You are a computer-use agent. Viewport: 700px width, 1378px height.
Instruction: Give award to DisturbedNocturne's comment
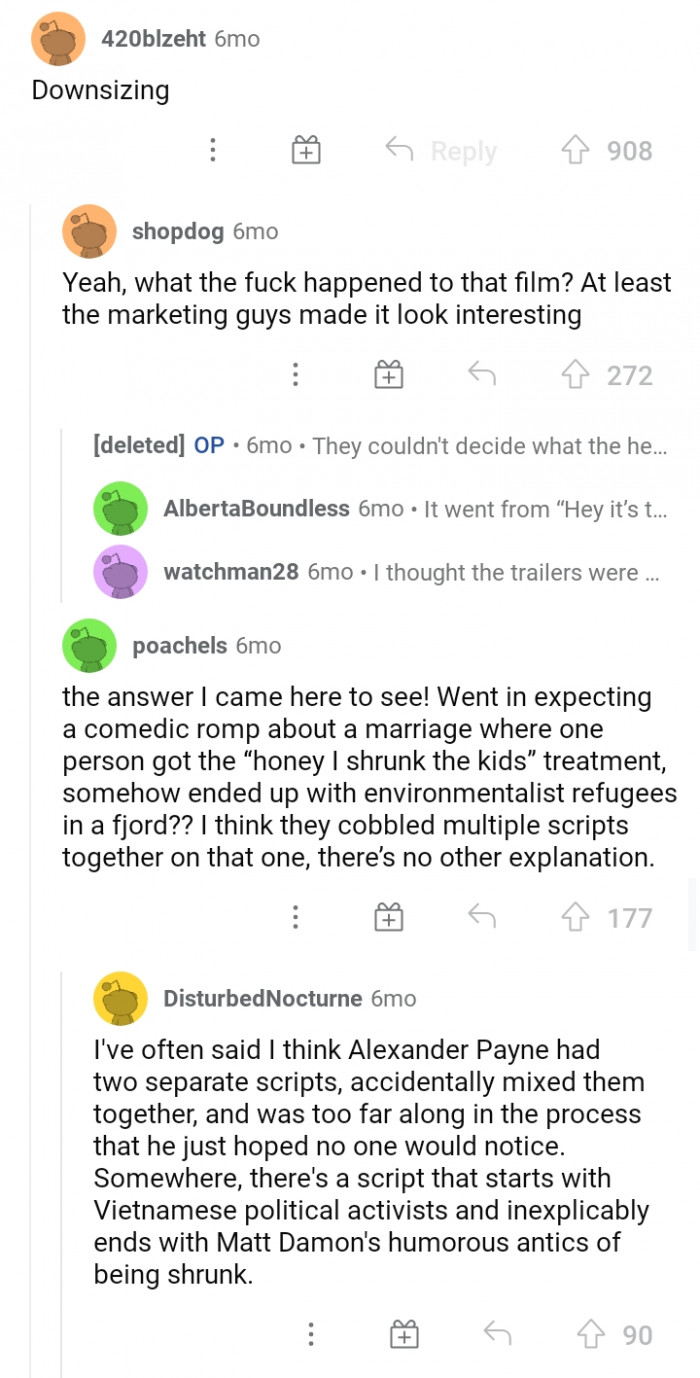click(x=403, y=1335)
